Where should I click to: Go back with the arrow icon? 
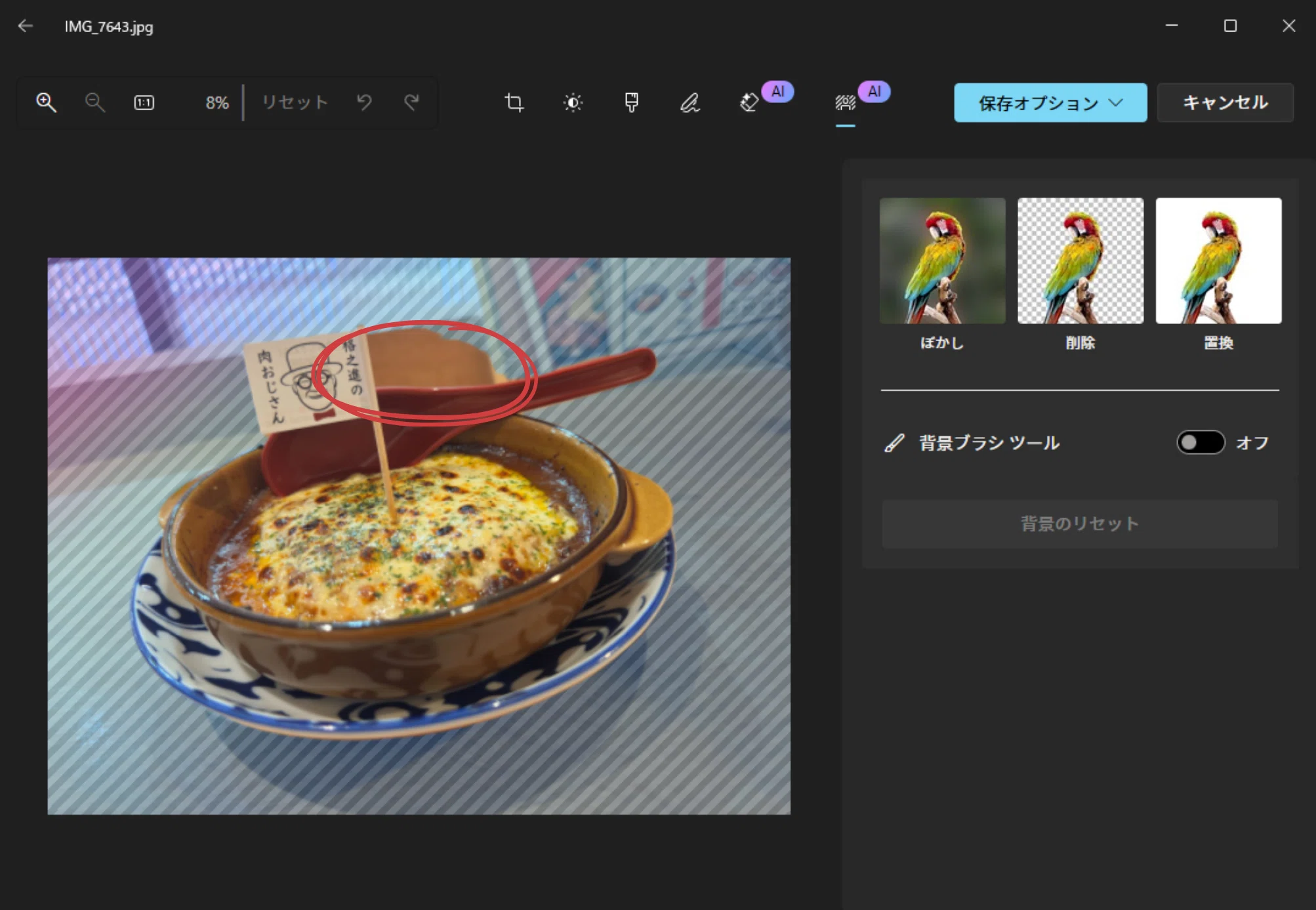tap(26, 26)
